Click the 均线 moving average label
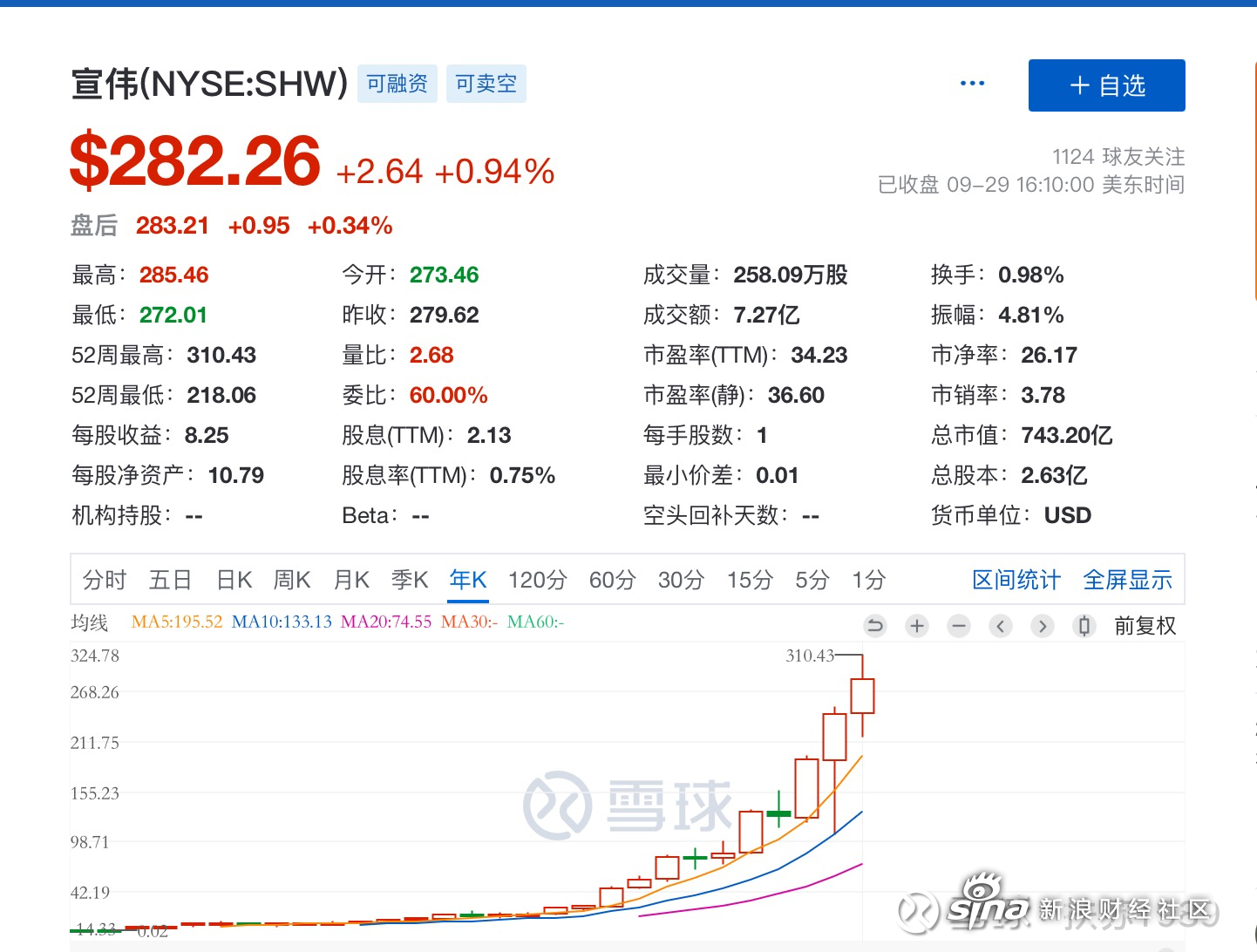This screenshot has width=1257, height=952. tap(90, 622)
